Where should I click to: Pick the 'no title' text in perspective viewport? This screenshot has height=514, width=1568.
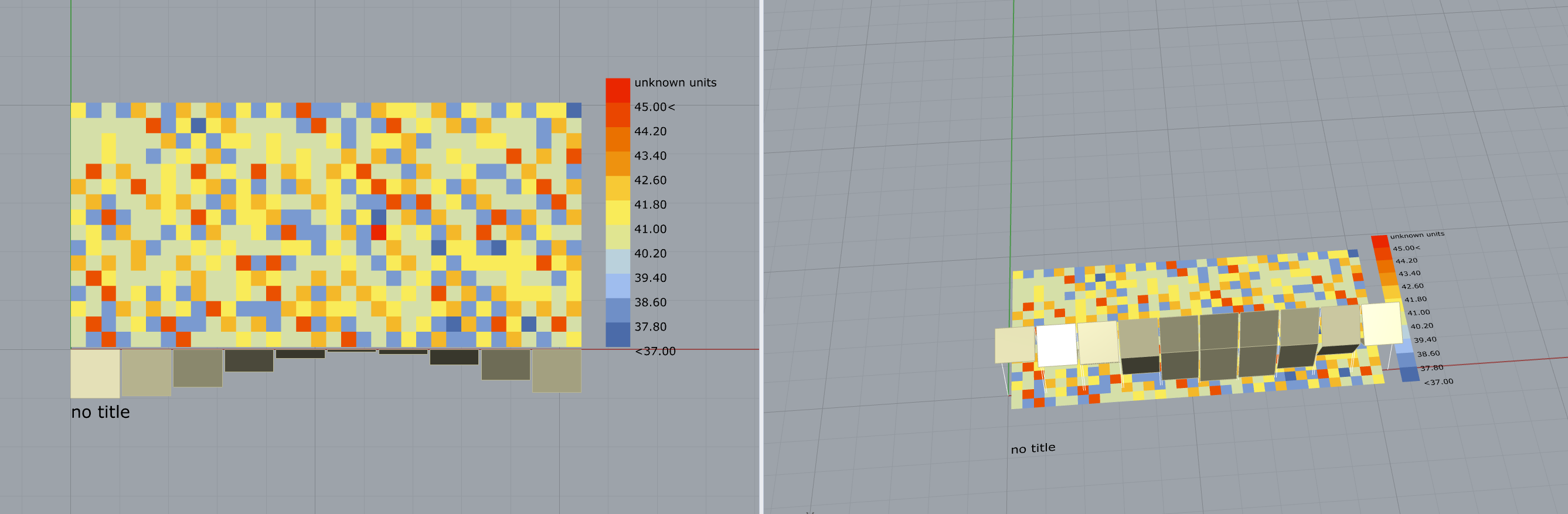(x=1033, y=448)
